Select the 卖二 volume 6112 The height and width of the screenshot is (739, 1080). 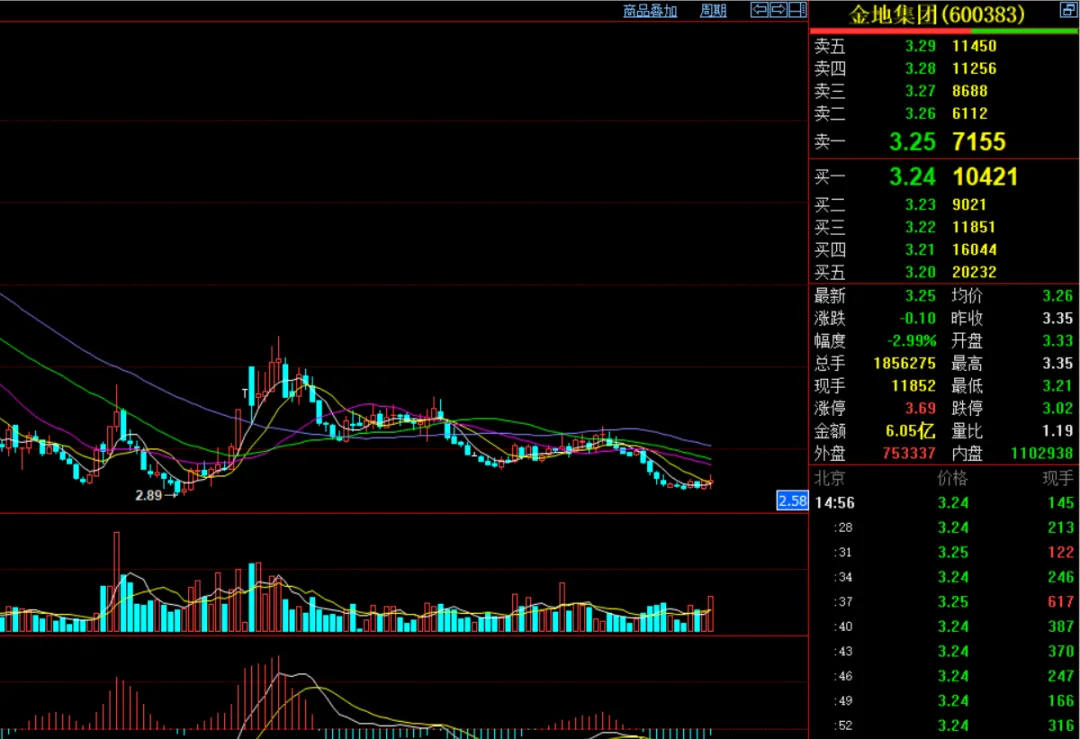(970, 114)
